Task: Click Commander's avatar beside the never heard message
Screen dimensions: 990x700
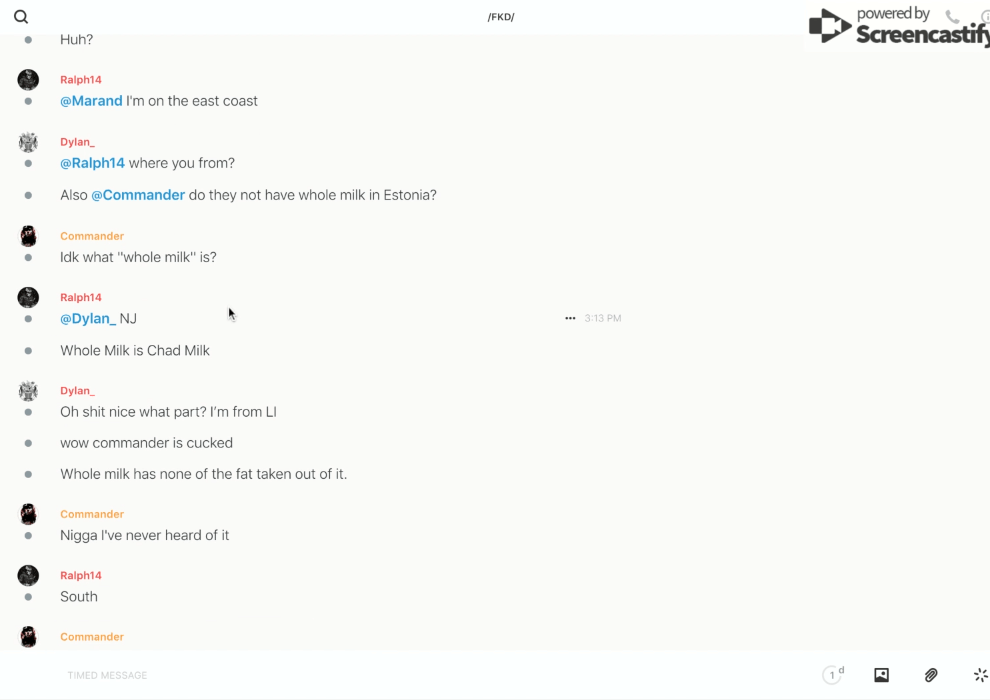Action: tap(28, 515)
